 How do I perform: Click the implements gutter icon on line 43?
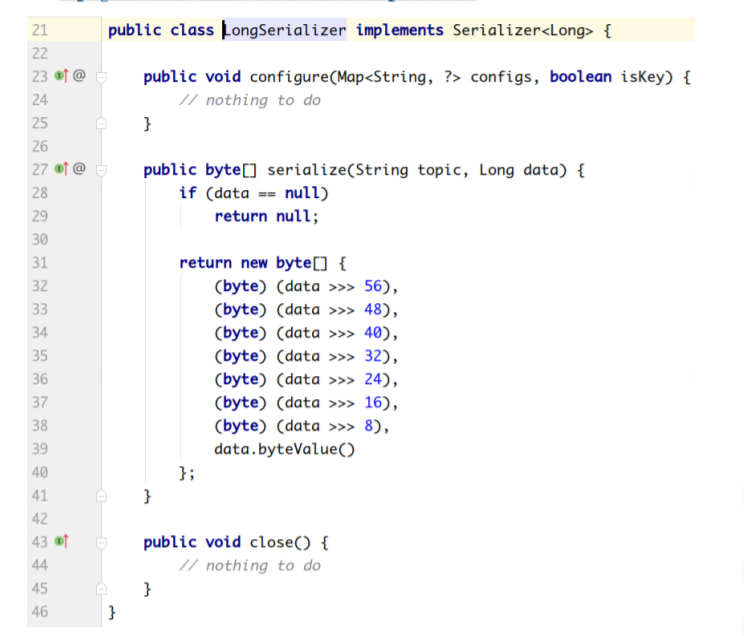pos(61,541)
